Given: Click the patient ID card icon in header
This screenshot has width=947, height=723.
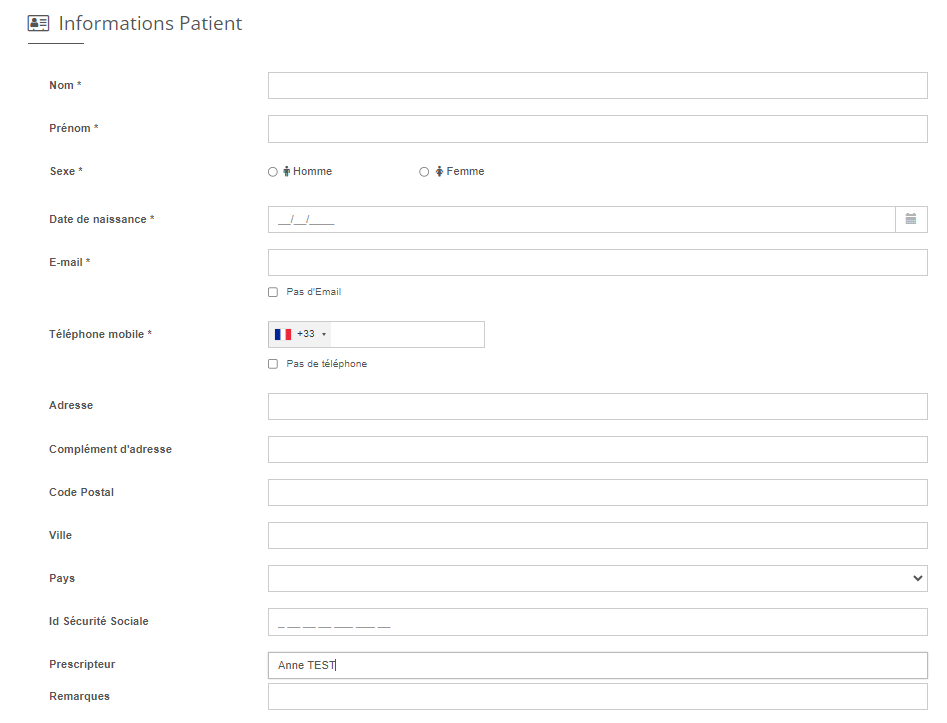Looking at the screenshot, I should coord(38,24).
